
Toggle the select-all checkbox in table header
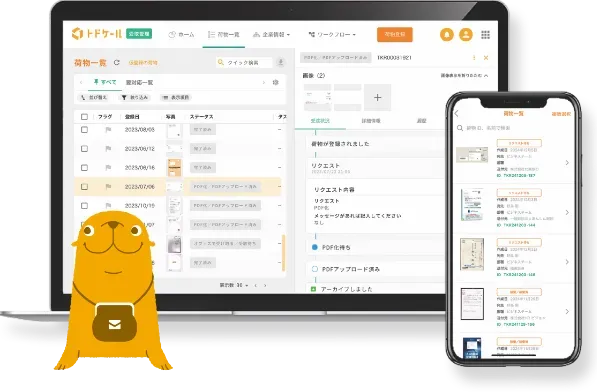point(85,117)
